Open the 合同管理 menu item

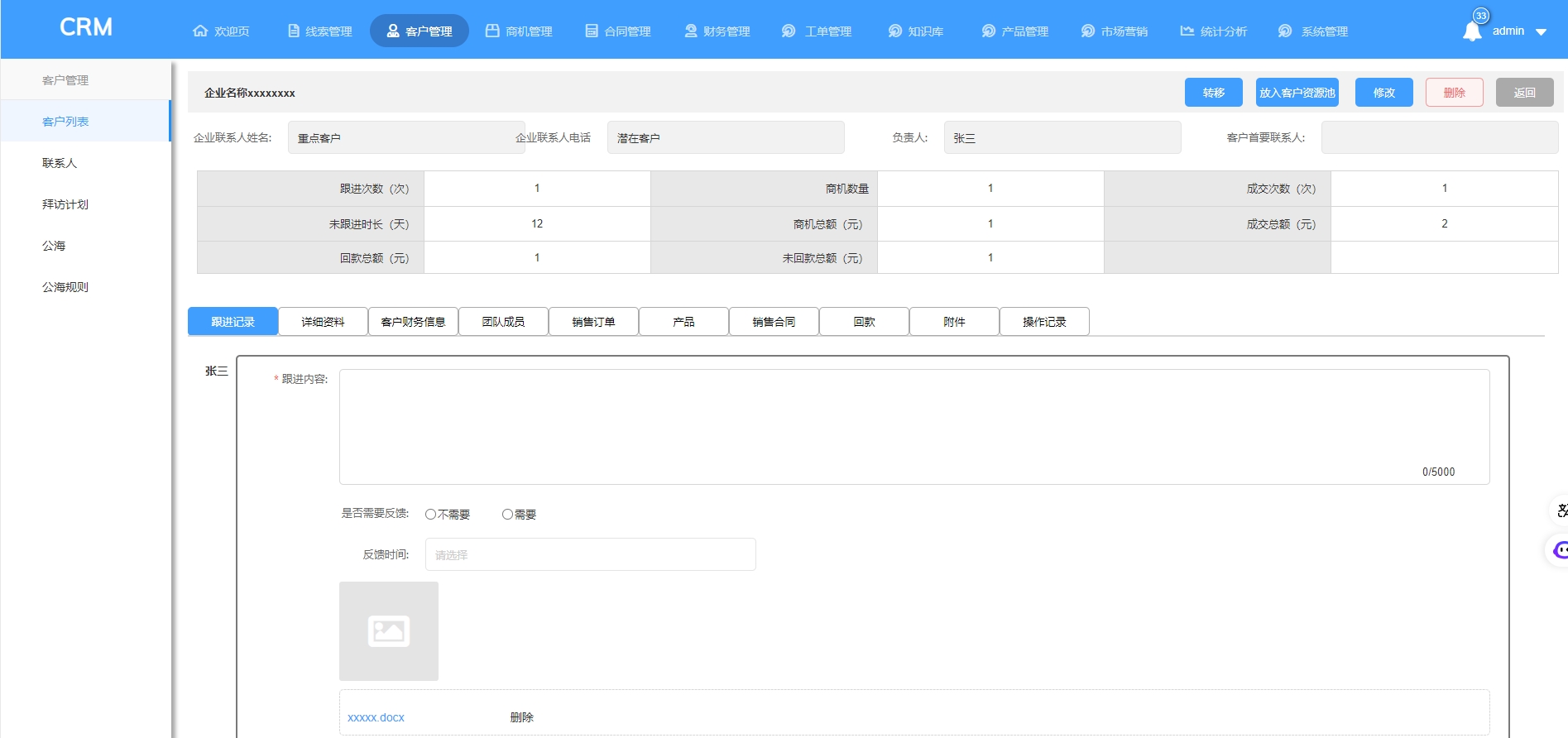[618, 31]
